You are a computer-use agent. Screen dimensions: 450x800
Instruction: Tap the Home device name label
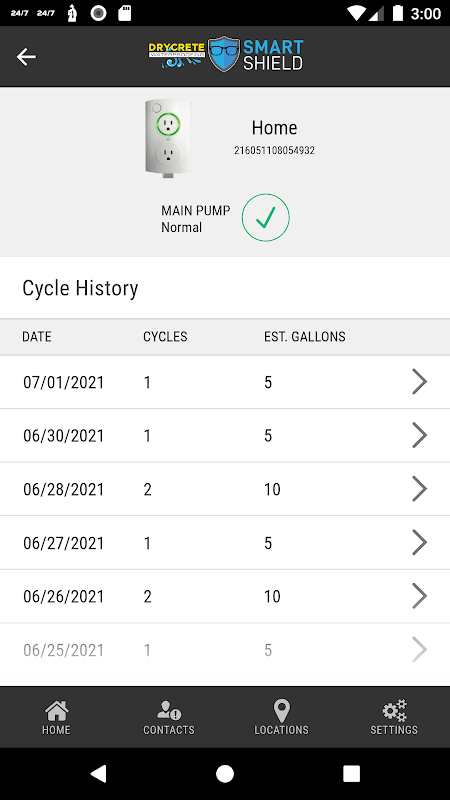point(274,128)
